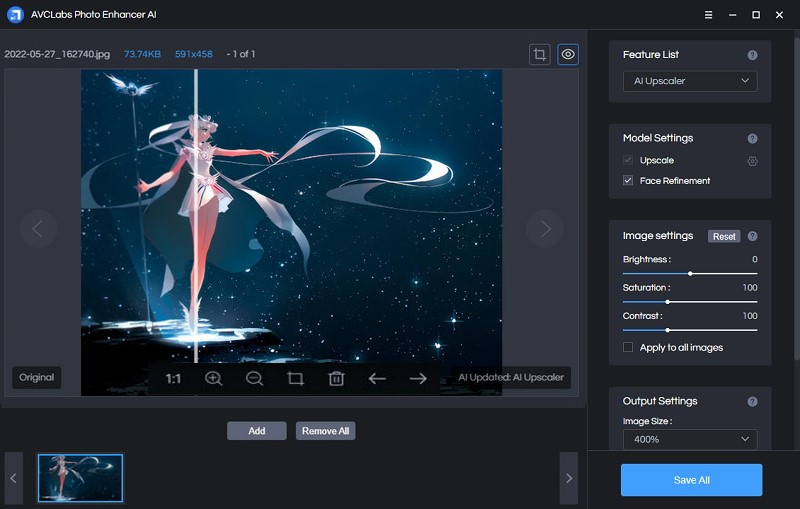
Task: Zoom out of the preview image
Action: [254, 378]
